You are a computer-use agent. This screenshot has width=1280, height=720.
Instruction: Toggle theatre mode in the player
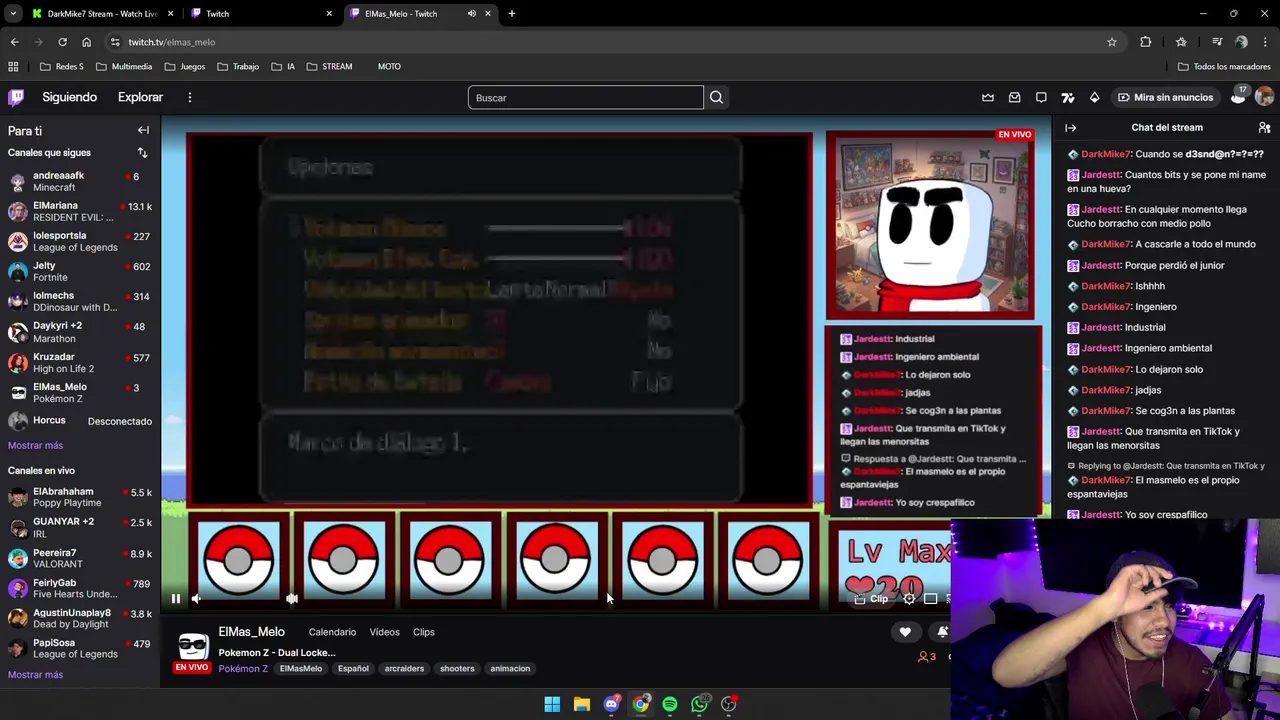coord(930,599)
